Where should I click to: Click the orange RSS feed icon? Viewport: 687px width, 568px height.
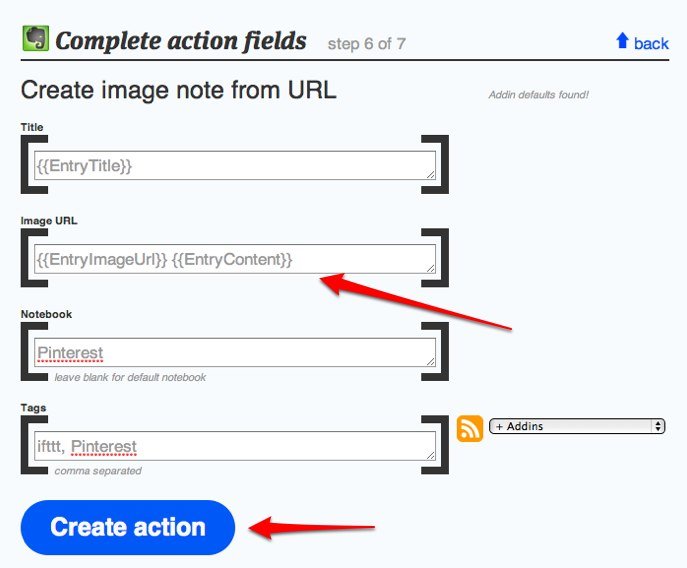click(470, 428)
